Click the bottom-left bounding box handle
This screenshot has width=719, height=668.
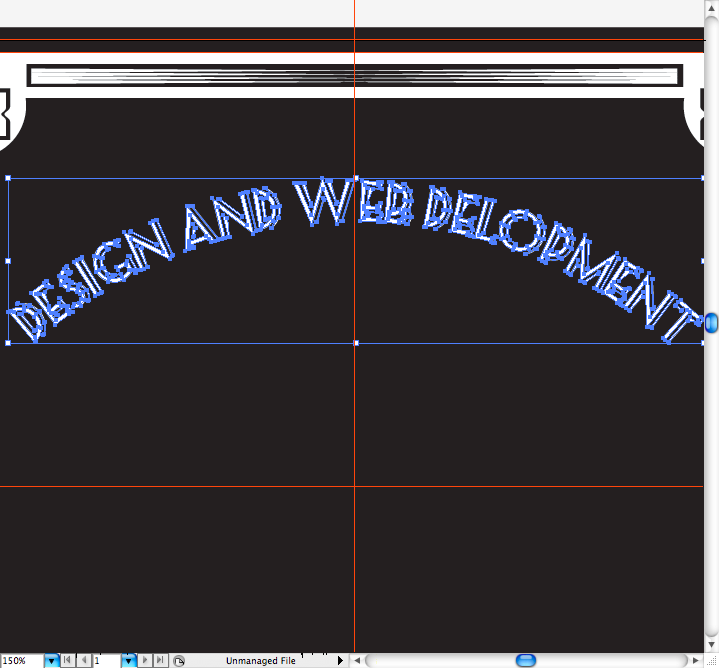pos(8,343)
